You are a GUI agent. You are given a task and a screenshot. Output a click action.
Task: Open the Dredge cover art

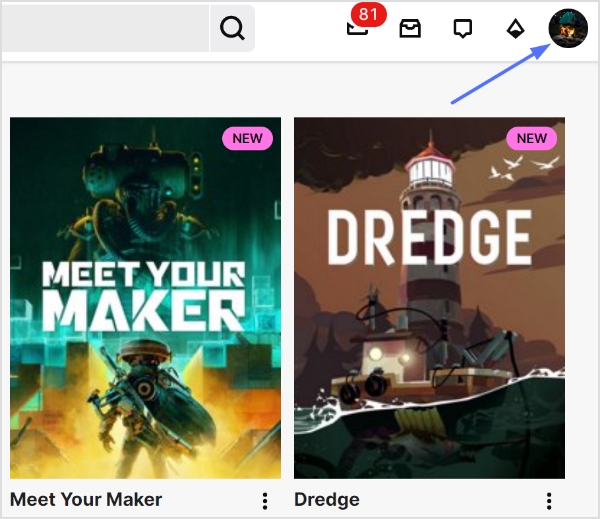(x=429, y=298)
